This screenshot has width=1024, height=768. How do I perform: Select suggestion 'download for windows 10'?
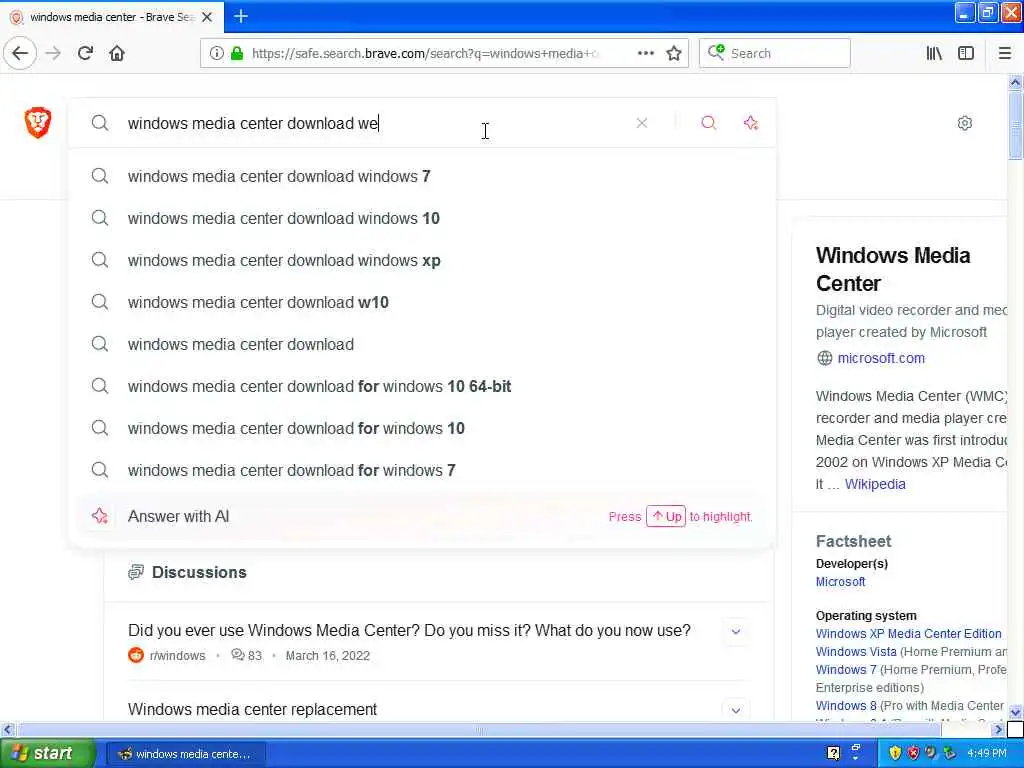(x=423, y=428)
